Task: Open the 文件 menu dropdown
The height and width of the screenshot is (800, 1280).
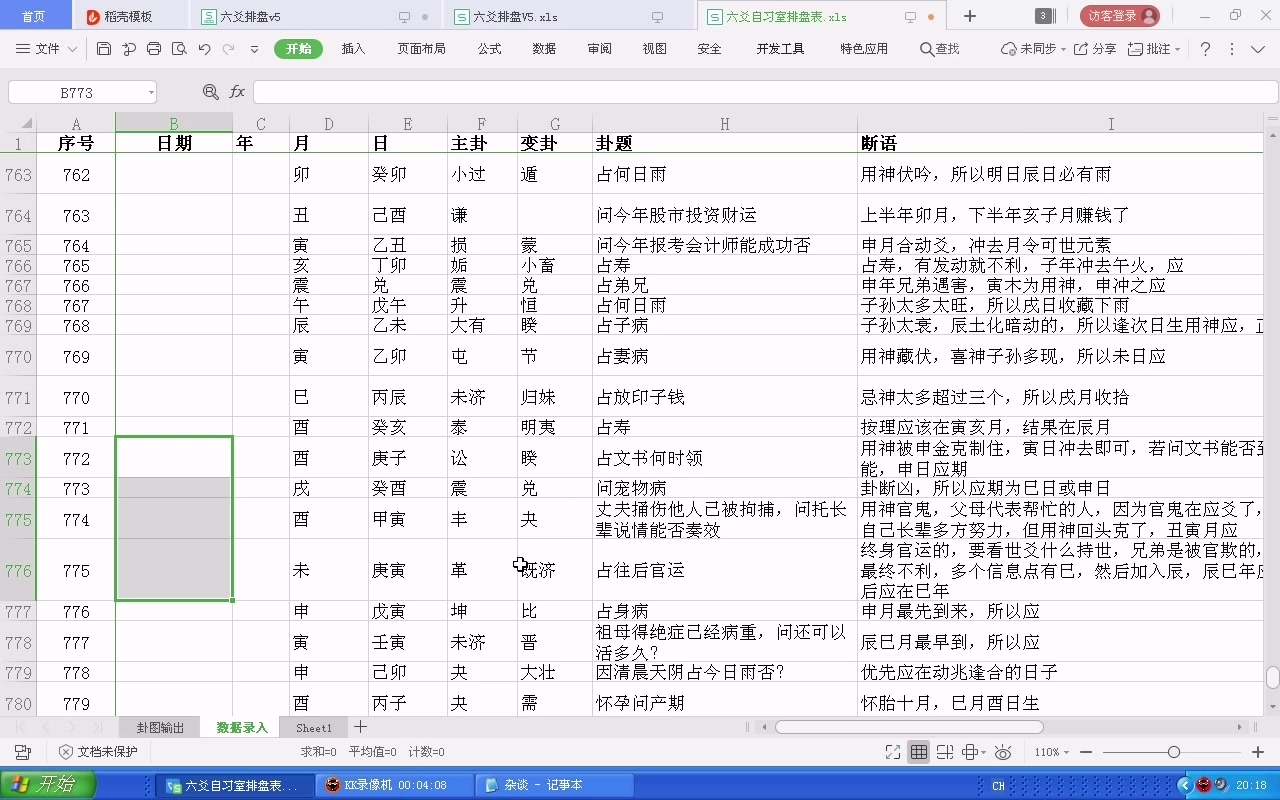Action: click(x=47, y=49)
